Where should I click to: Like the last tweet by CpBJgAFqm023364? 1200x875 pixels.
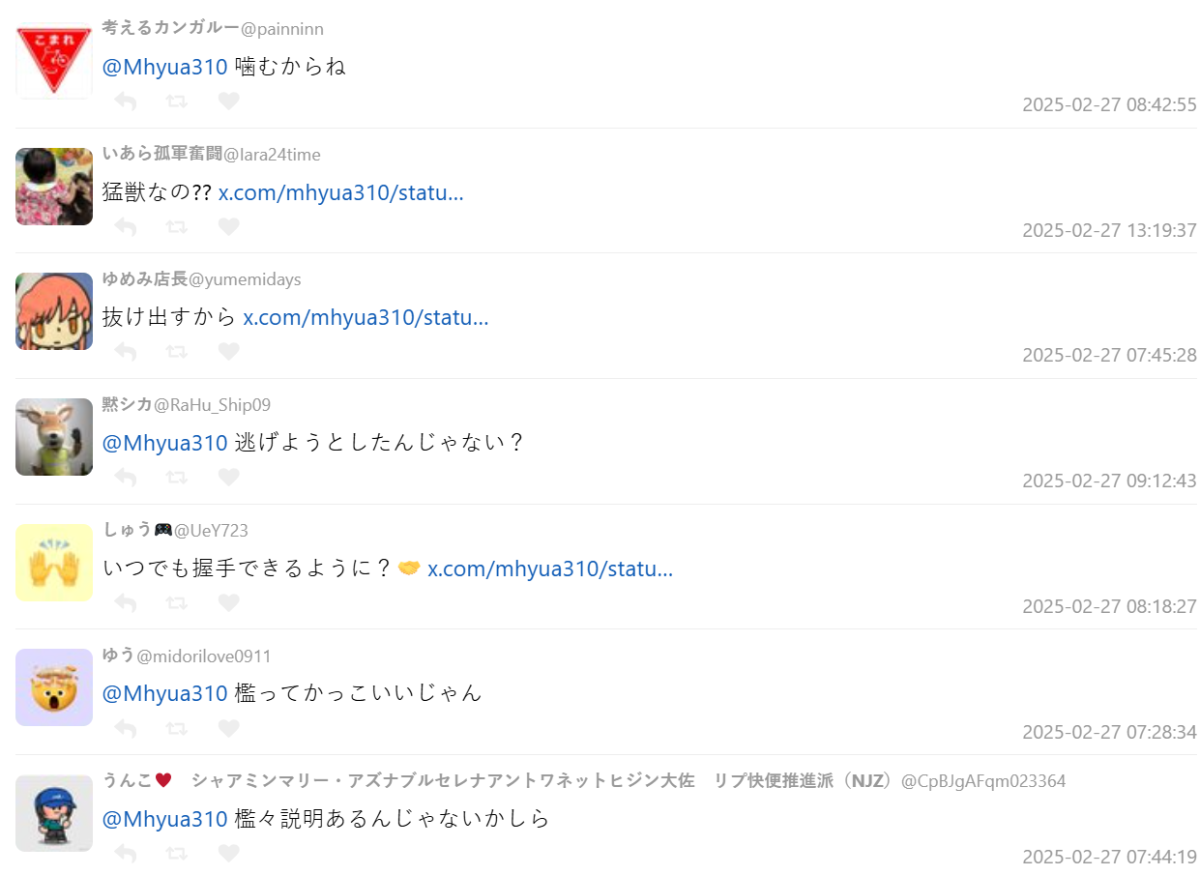pos(229,853)
